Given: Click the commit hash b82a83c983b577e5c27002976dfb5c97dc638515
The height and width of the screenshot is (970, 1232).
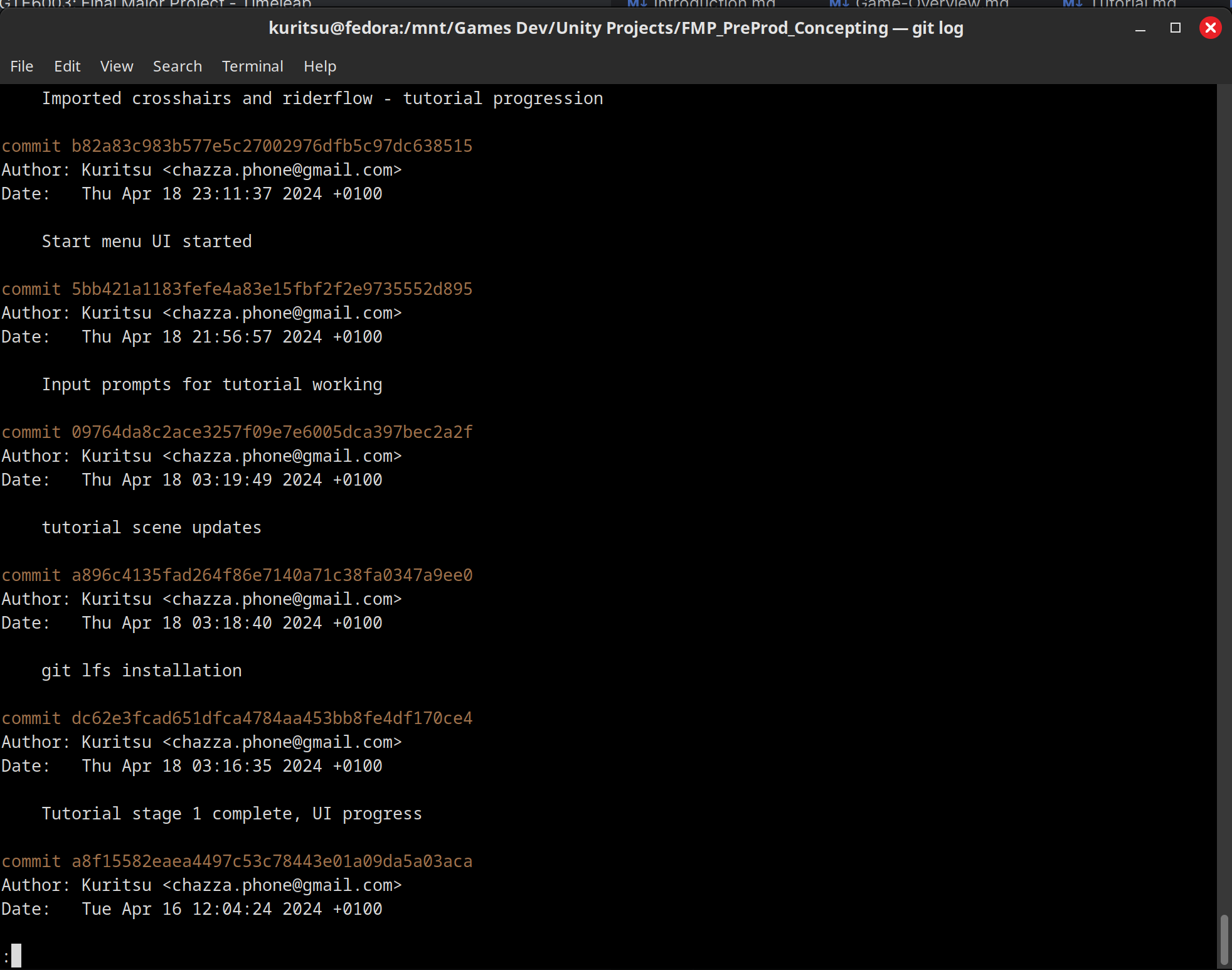Looking at the screenshot, I should 271,146.
